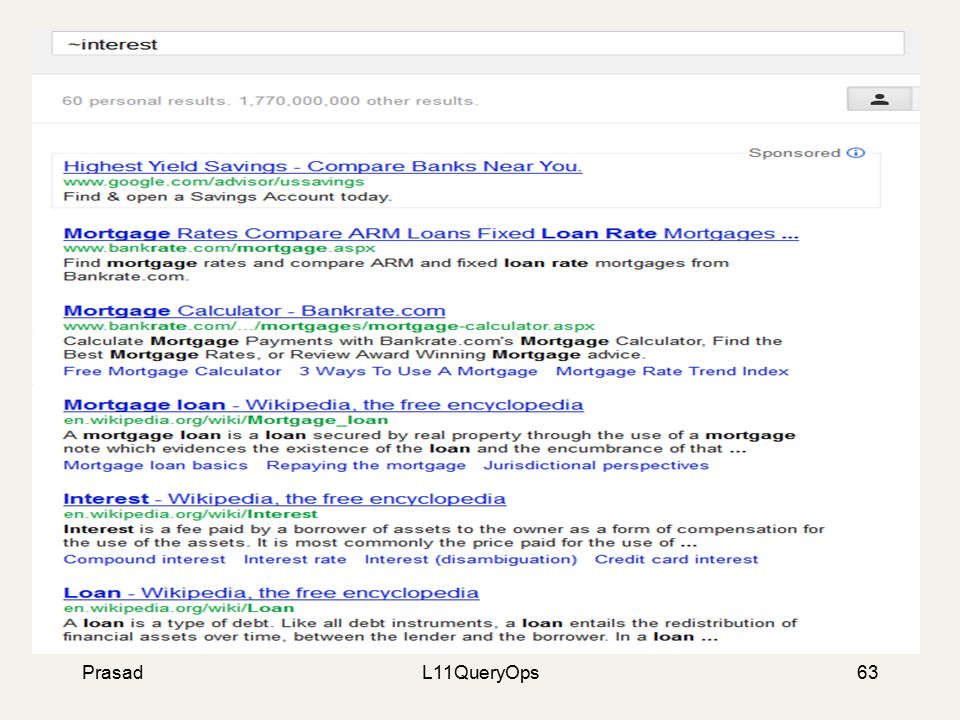Click the en.wikipedia.org/wiki/Mortgage_loan URL

[226, 420]
